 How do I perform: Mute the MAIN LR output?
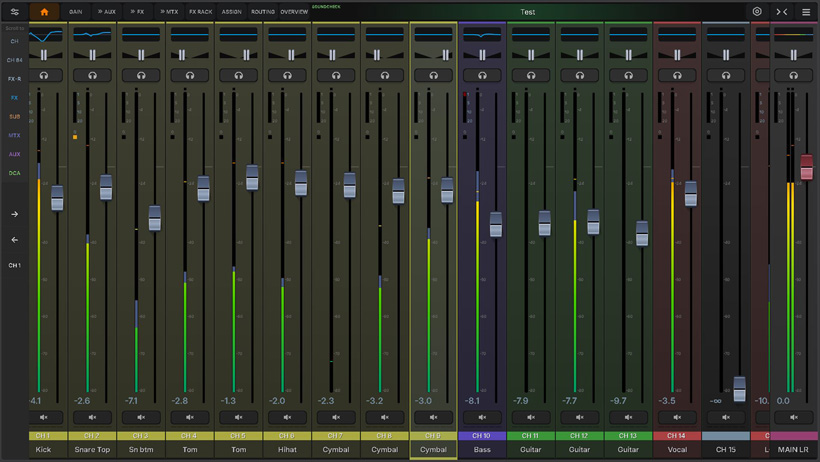tap(793, 417)
